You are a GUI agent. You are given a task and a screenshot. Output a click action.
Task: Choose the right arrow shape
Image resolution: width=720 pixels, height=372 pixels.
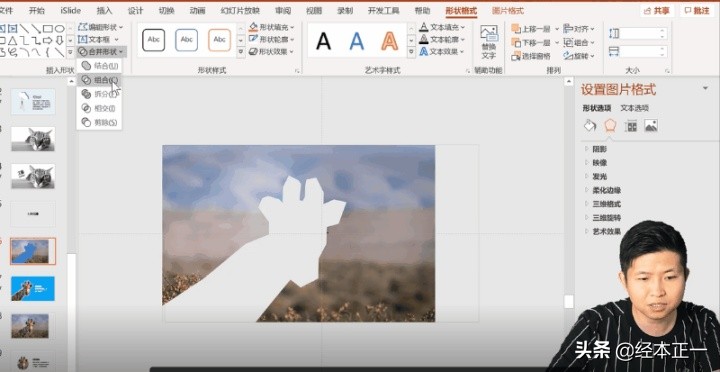(48, 40)
